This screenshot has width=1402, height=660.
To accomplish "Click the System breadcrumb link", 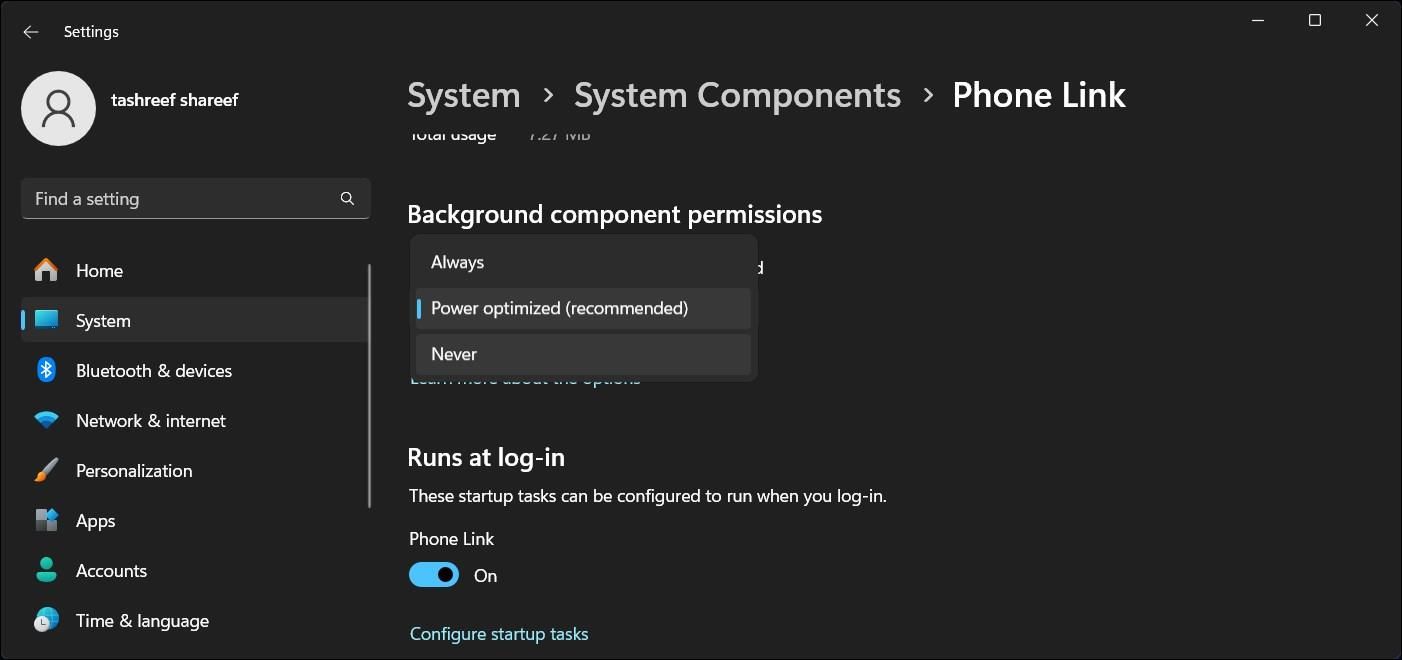I will click(464, 95).
